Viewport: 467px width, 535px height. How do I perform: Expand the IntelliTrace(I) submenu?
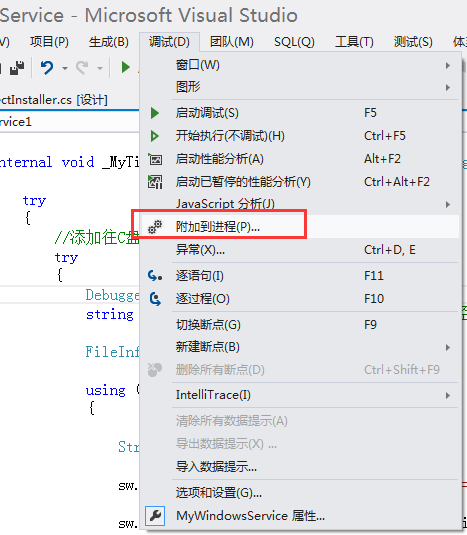coord(300,395)
